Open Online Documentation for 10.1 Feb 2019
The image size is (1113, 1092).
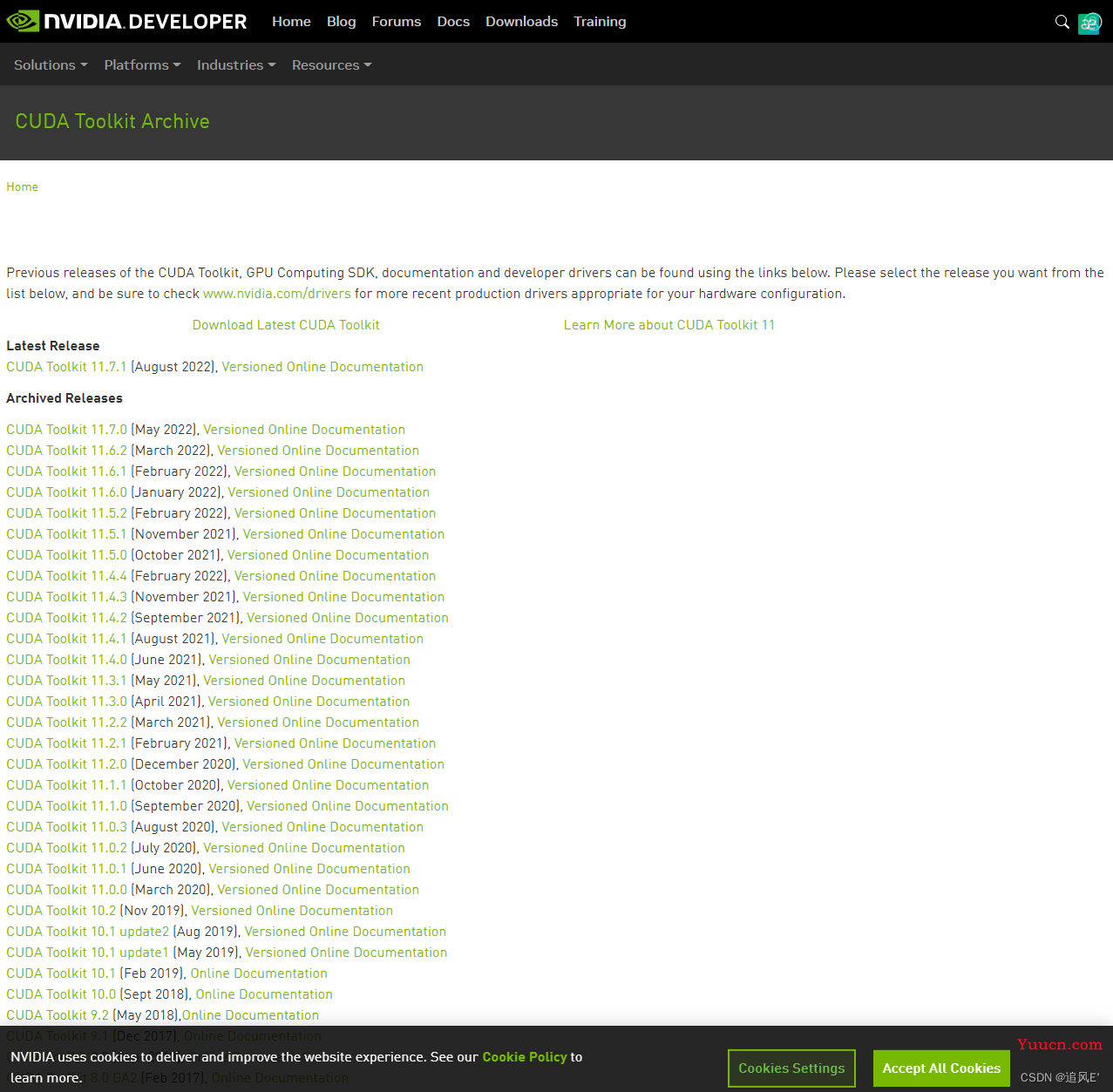(x=259, y=973)
